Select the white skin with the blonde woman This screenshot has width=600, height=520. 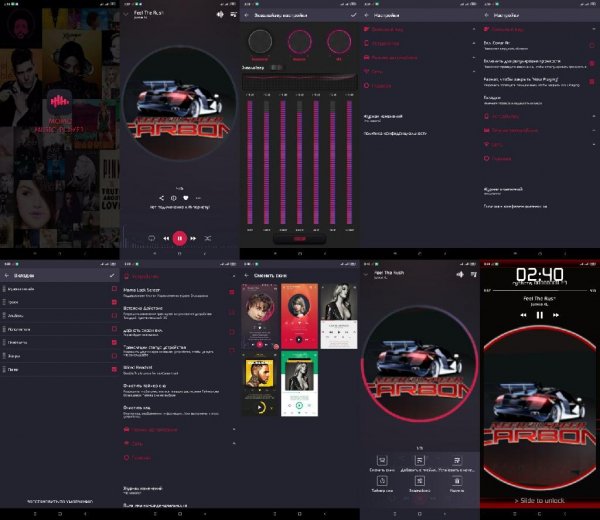tap(339, 316)
